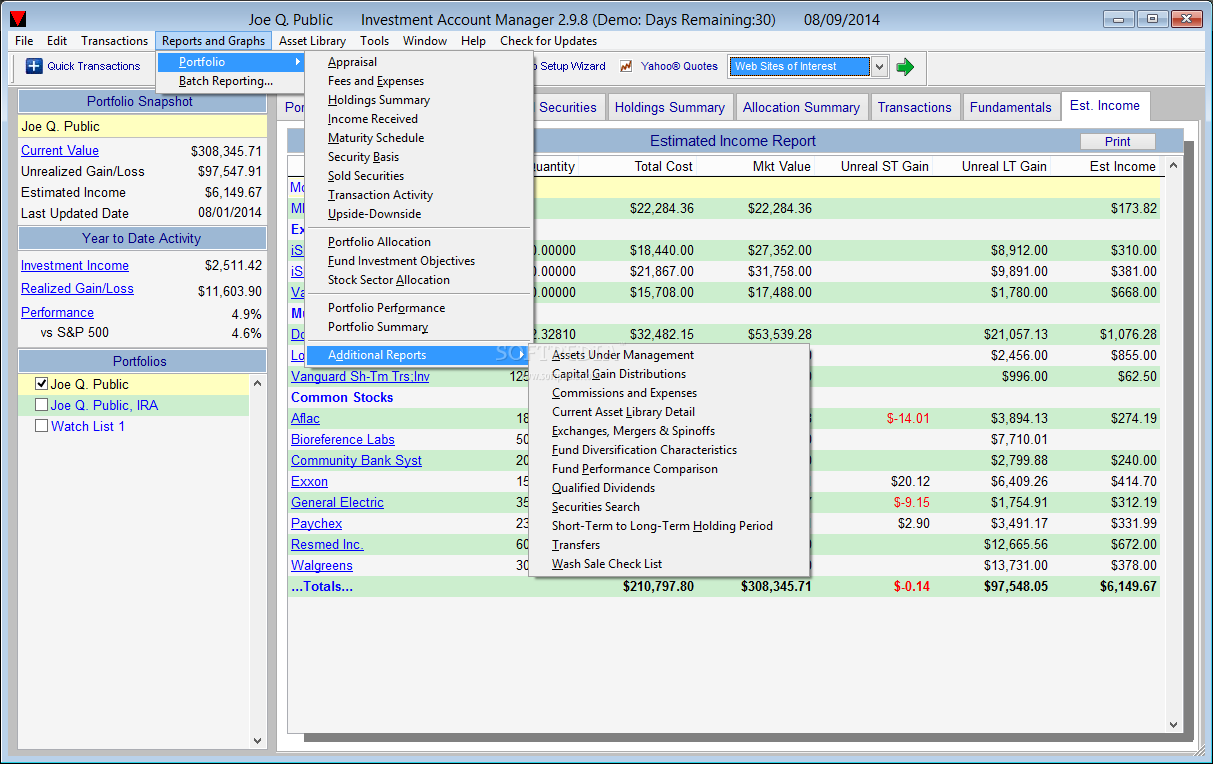
Task: Select Fees and Expenses report
Action: 376,81
